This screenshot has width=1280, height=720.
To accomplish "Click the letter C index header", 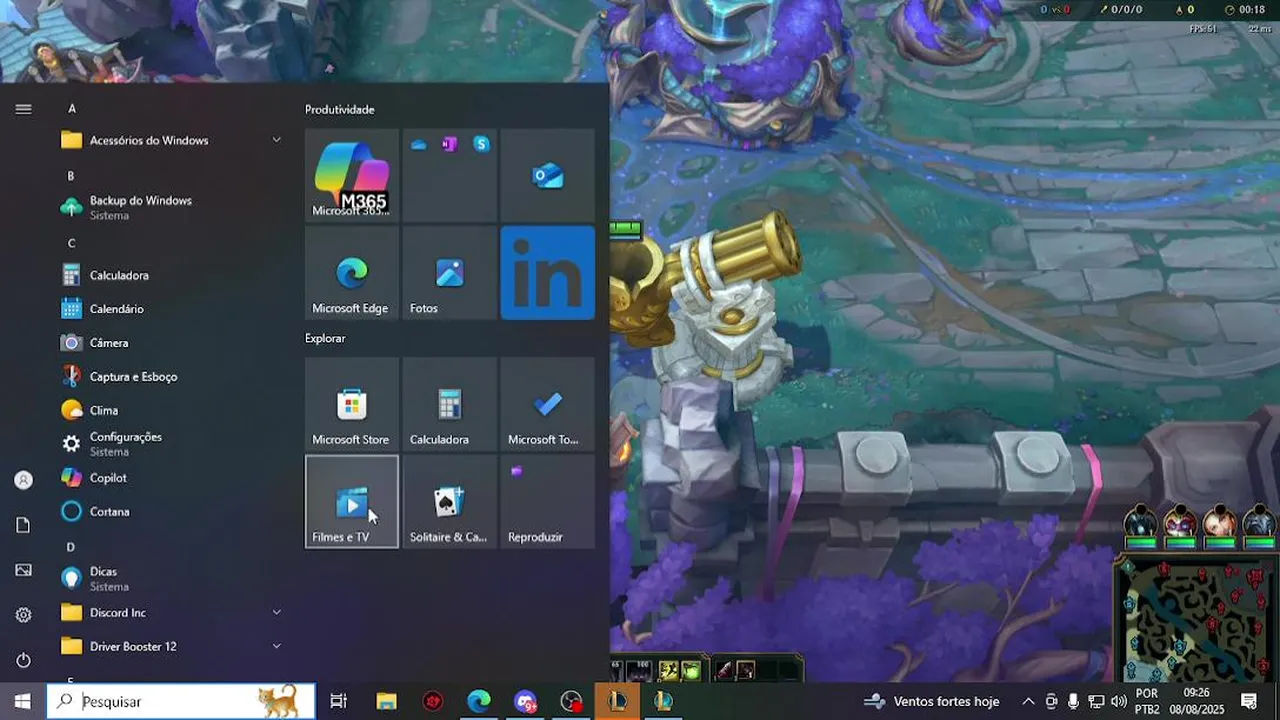I will pos(71,244).
